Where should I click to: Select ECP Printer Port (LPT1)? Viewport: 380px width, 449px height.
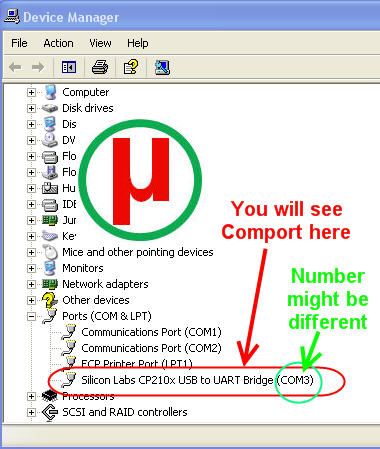coord(137,363)
